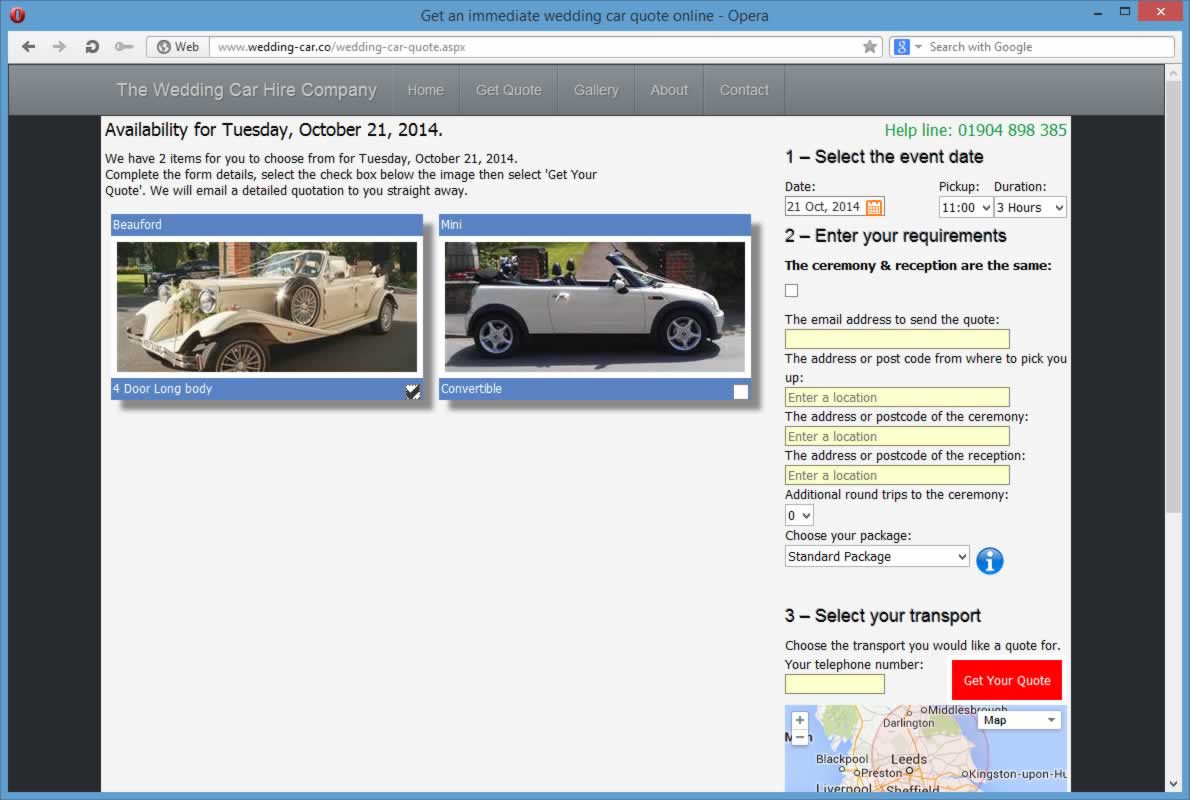1190x800 pixels.
Task: Click the page vertical scrollbar
Action: tap(1172, 300)
